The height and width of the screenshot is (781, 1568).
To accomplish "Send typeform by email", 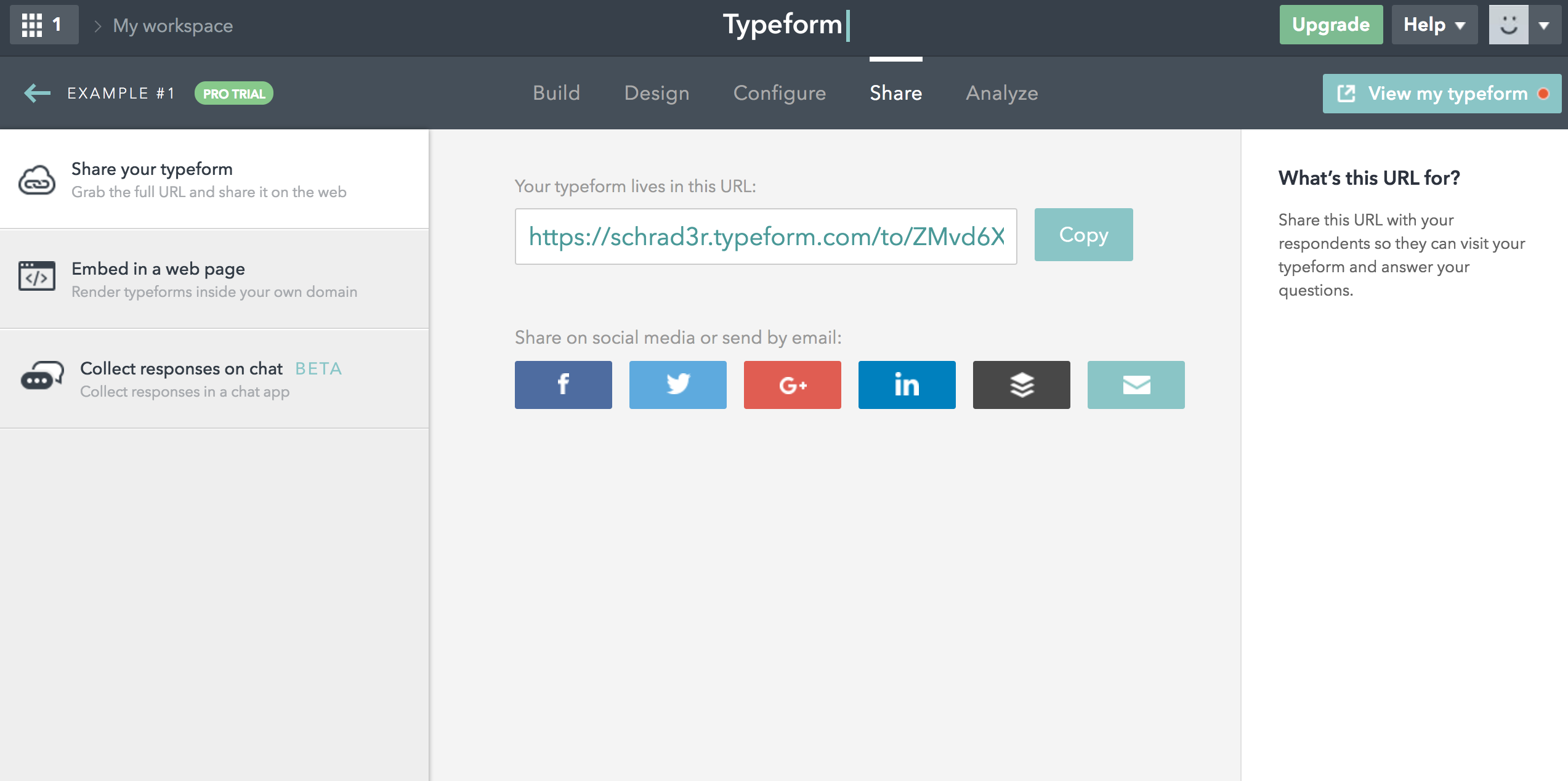I will (1136, 385).
